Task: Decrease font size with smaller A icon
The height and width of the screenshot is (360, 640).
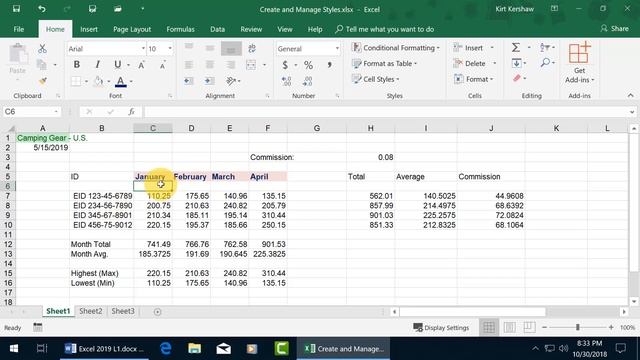Action: [x=162, y=64]
